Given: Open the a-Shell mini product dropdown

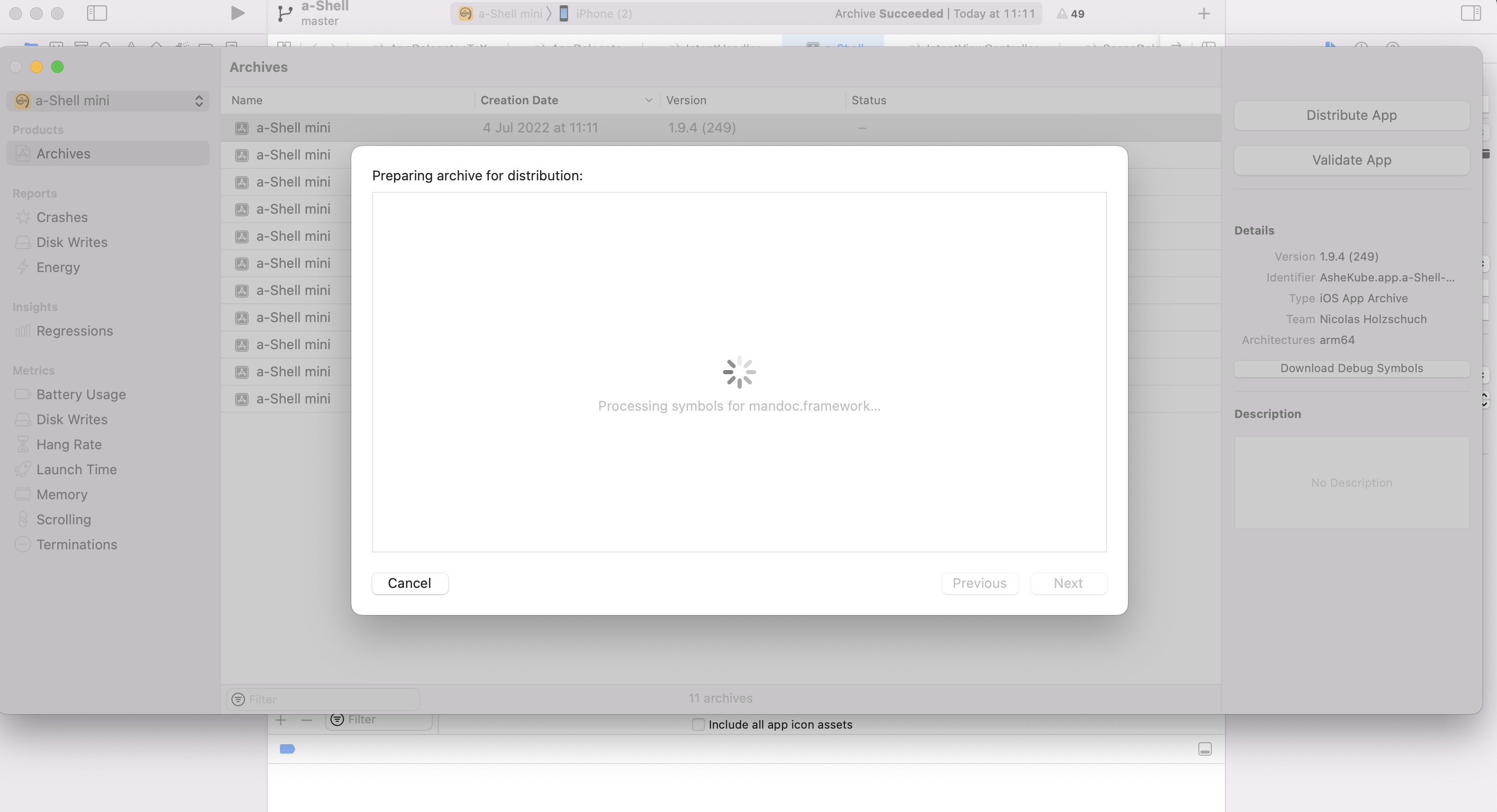Looking at the screenshot, I should (x=108, y=101).
